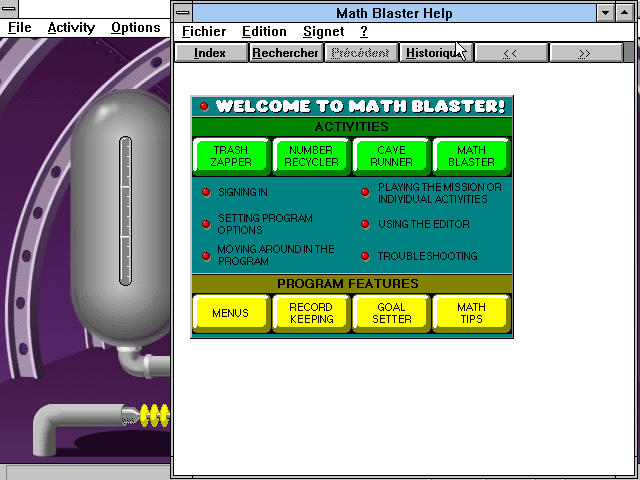Open Playing the Mission or Individual Activities link

pyautogui.click(x=440, y=193)
